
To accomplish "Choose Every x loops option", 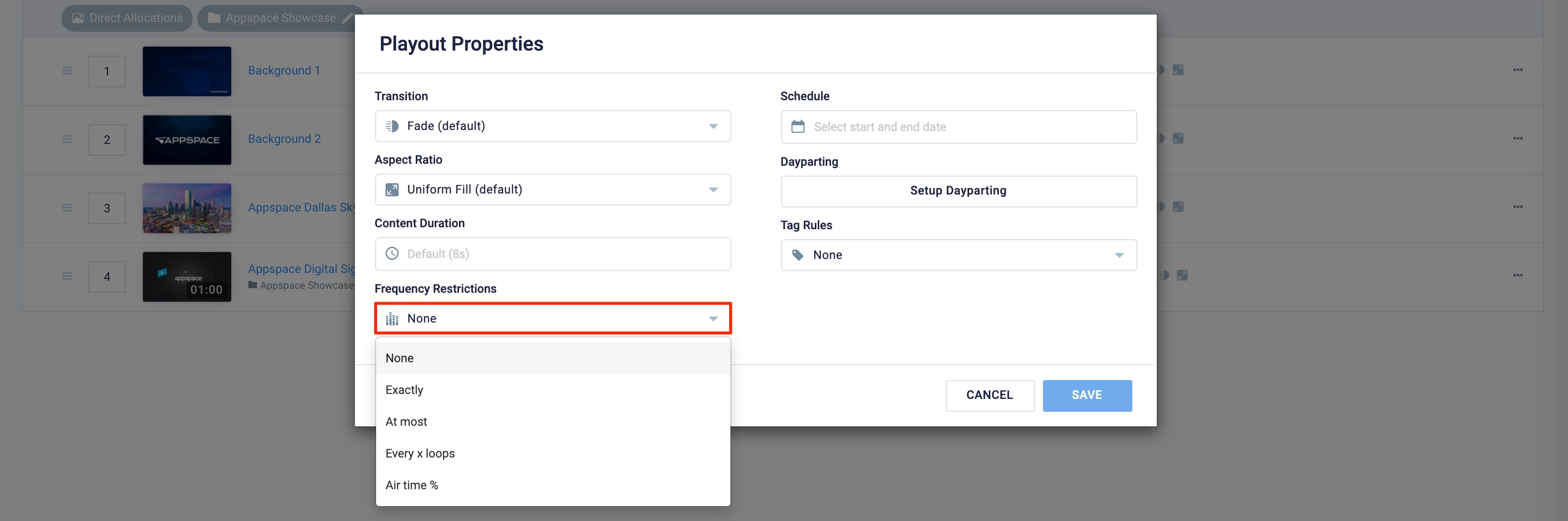I will pyautogui.click(x=553, y=453).
